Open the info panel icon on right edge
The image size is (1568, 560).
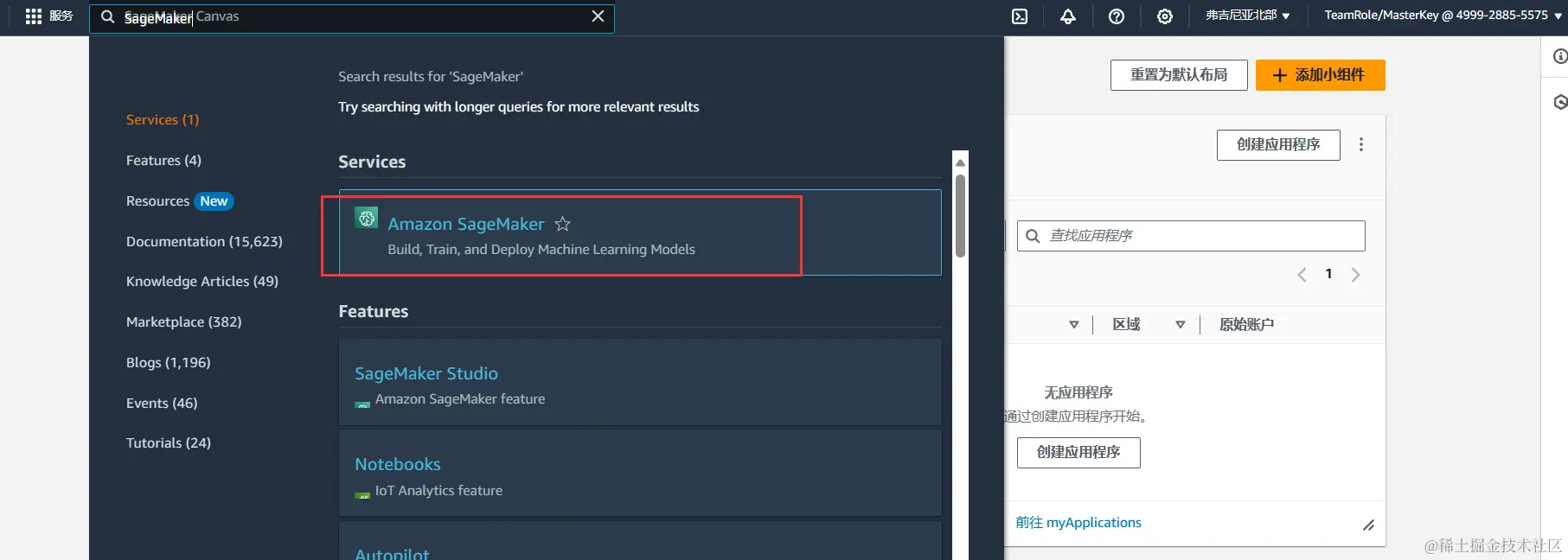pos(1559,56)
